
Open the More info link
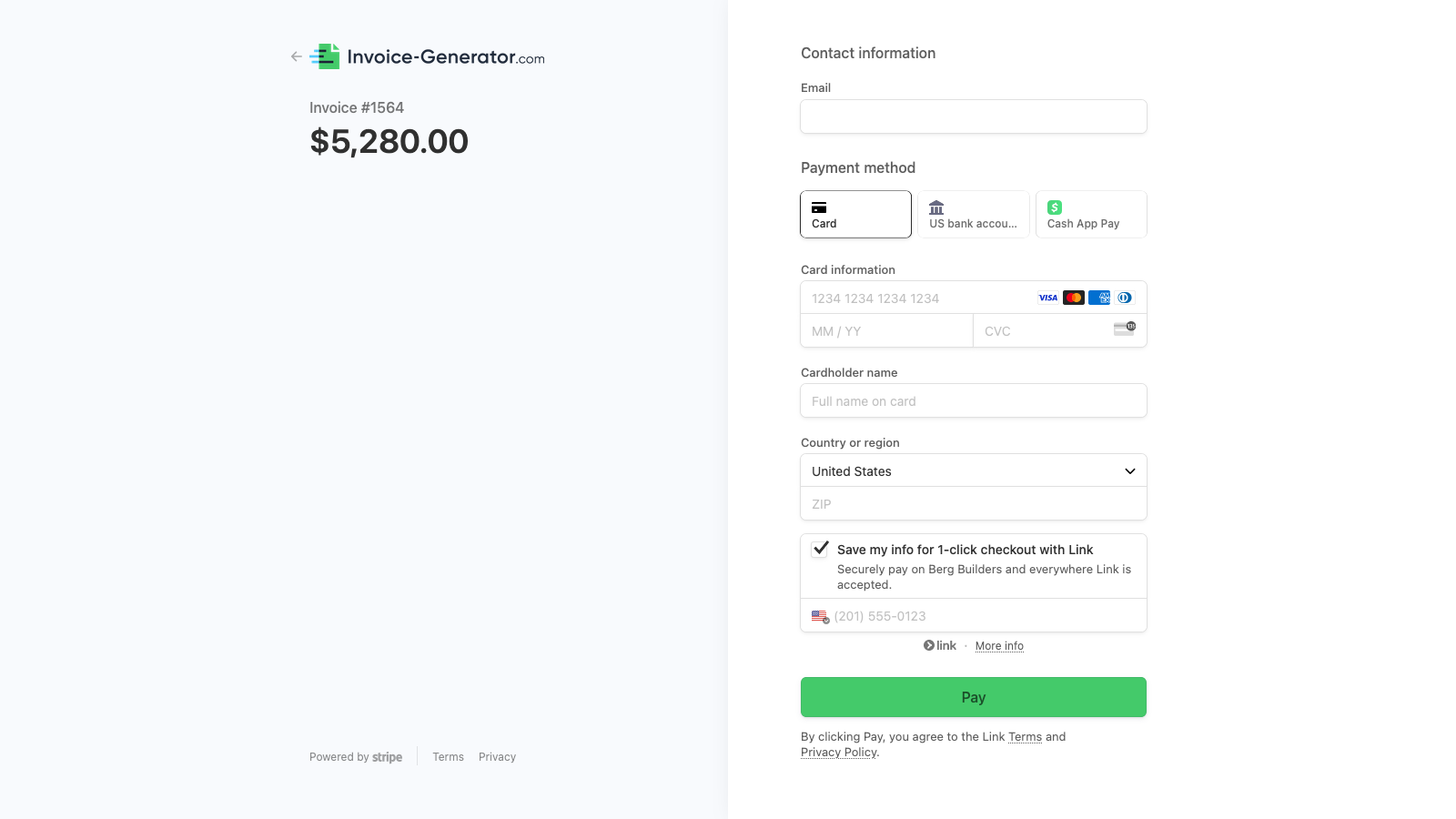[x=998, y=645]
